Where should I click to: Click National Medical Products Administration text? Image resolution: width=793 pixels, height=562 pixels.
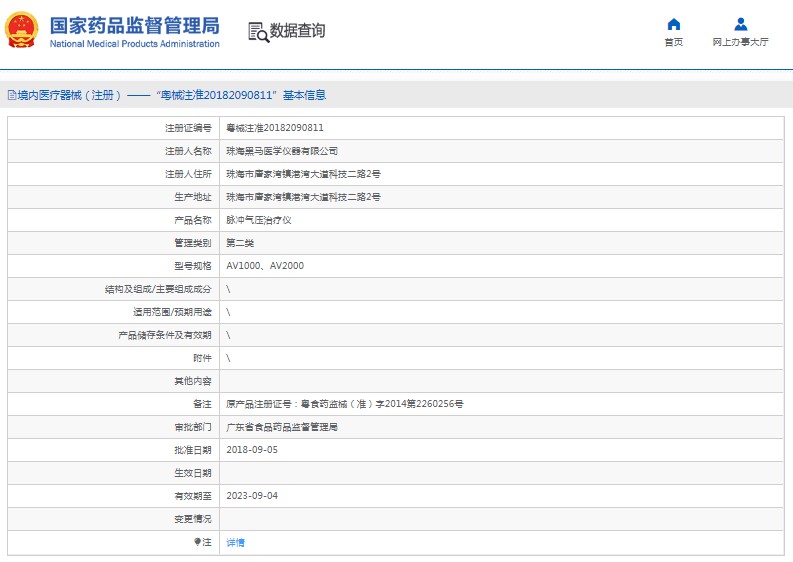pyautogui.click(x=135, y=44)
